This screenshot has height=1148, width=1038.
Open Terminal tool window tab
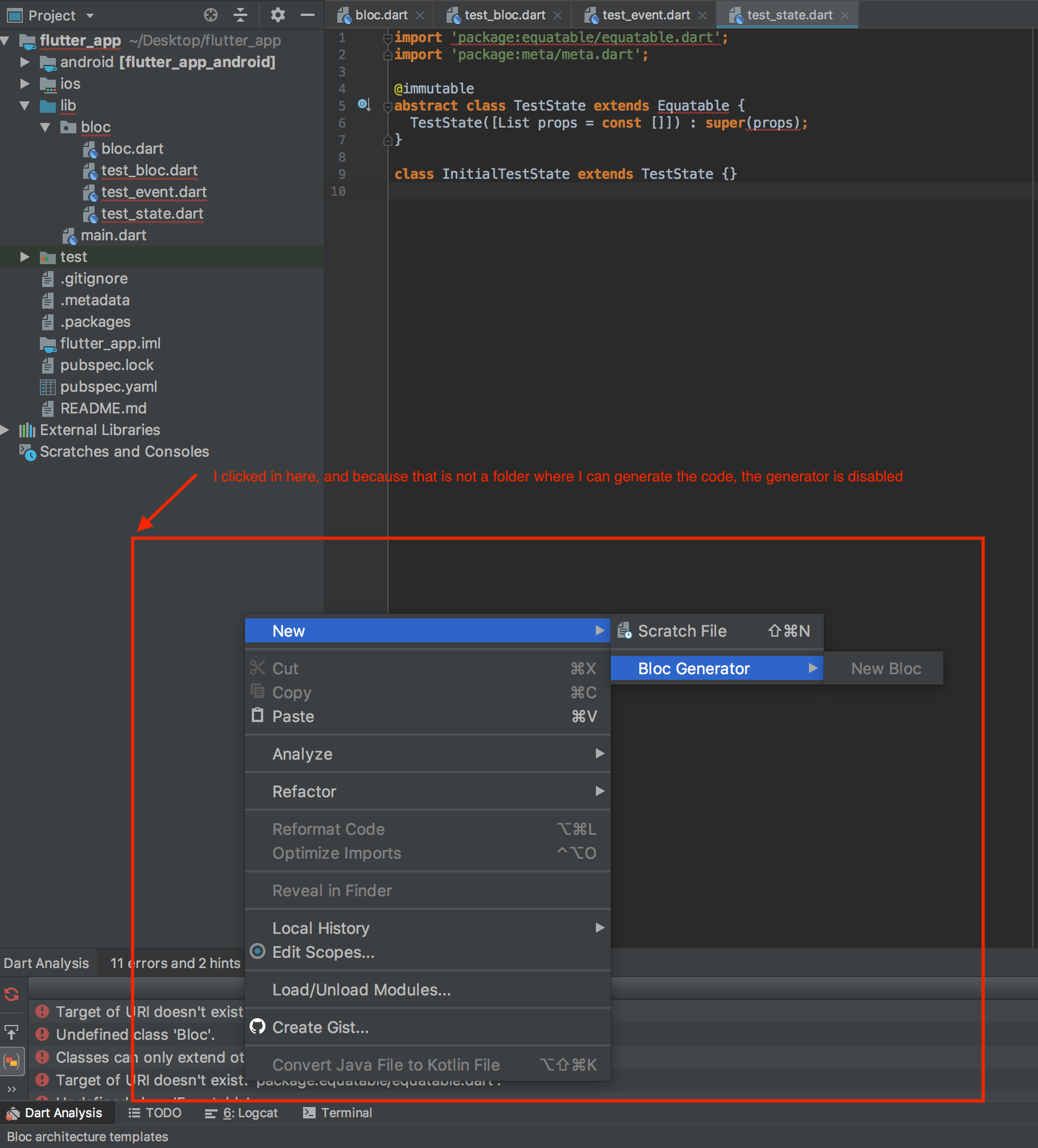click(337, 1113)
